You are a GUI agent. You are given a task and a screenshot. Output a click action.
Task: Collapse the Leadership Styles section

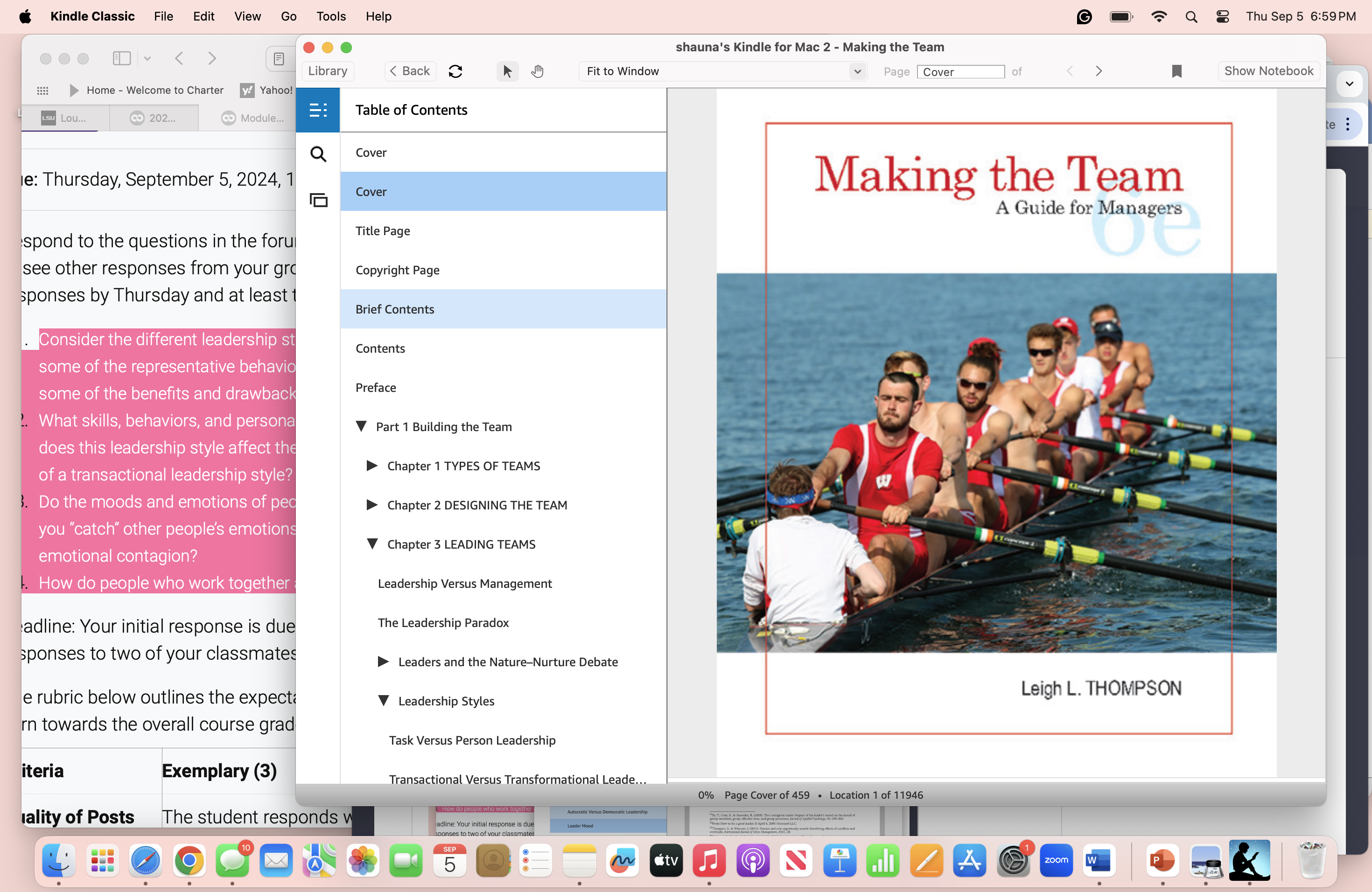383,701
